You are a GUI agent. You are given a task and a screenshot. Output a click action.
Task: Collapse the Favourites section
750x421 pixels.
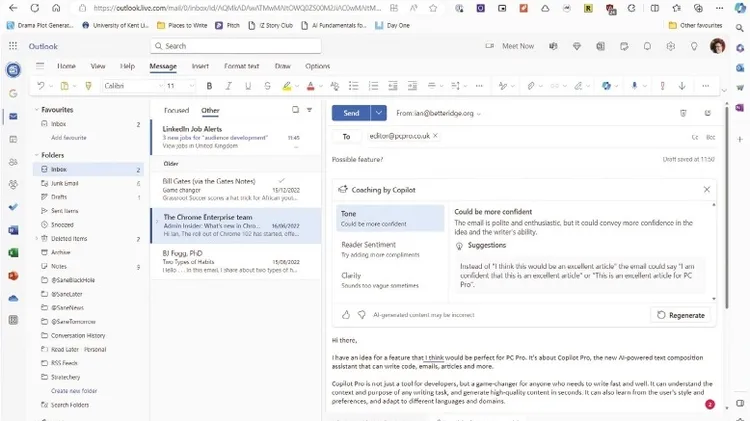(x=37, y=110)
